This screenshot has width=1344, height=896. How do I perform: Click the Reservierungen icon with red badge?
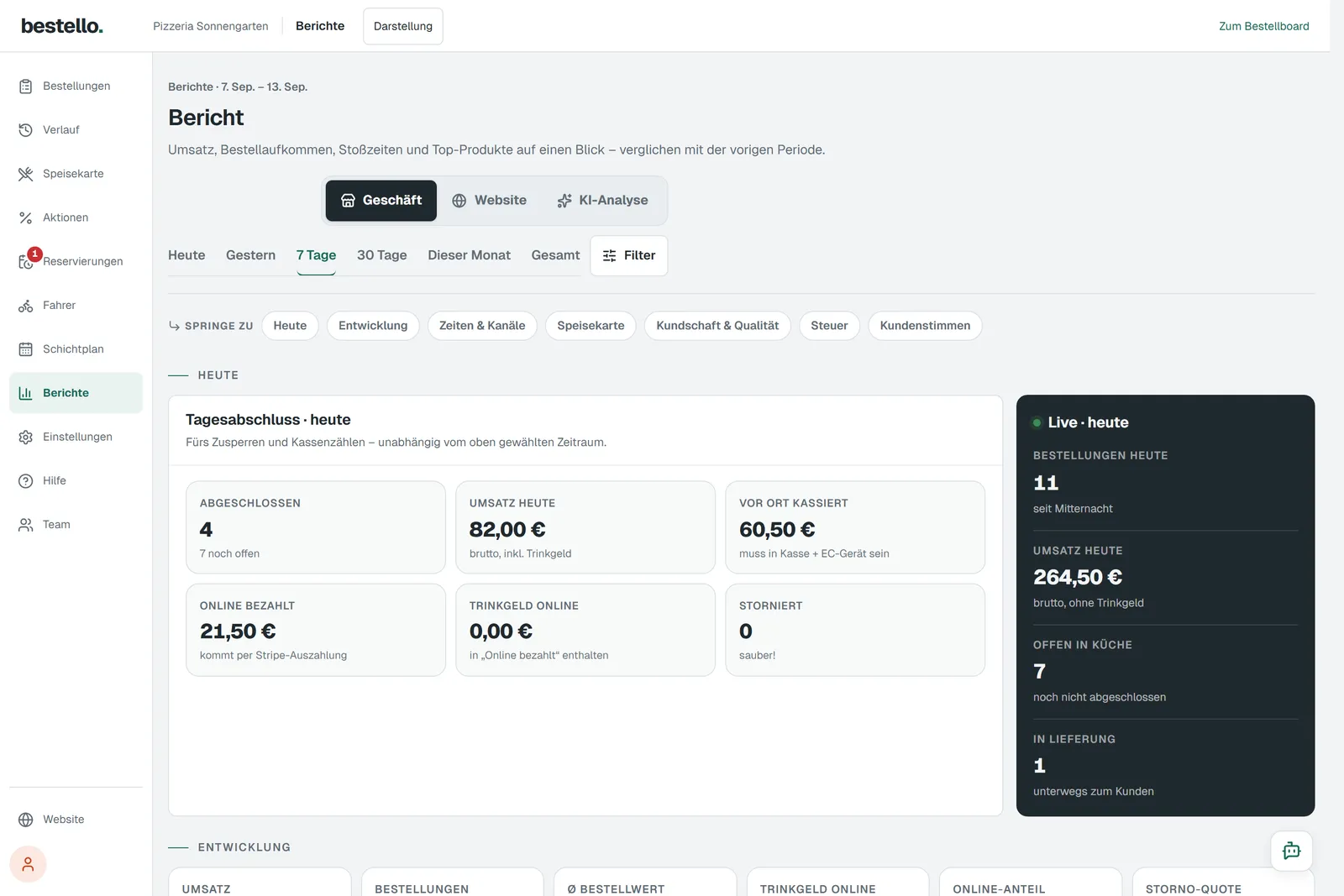pos(28,260)
